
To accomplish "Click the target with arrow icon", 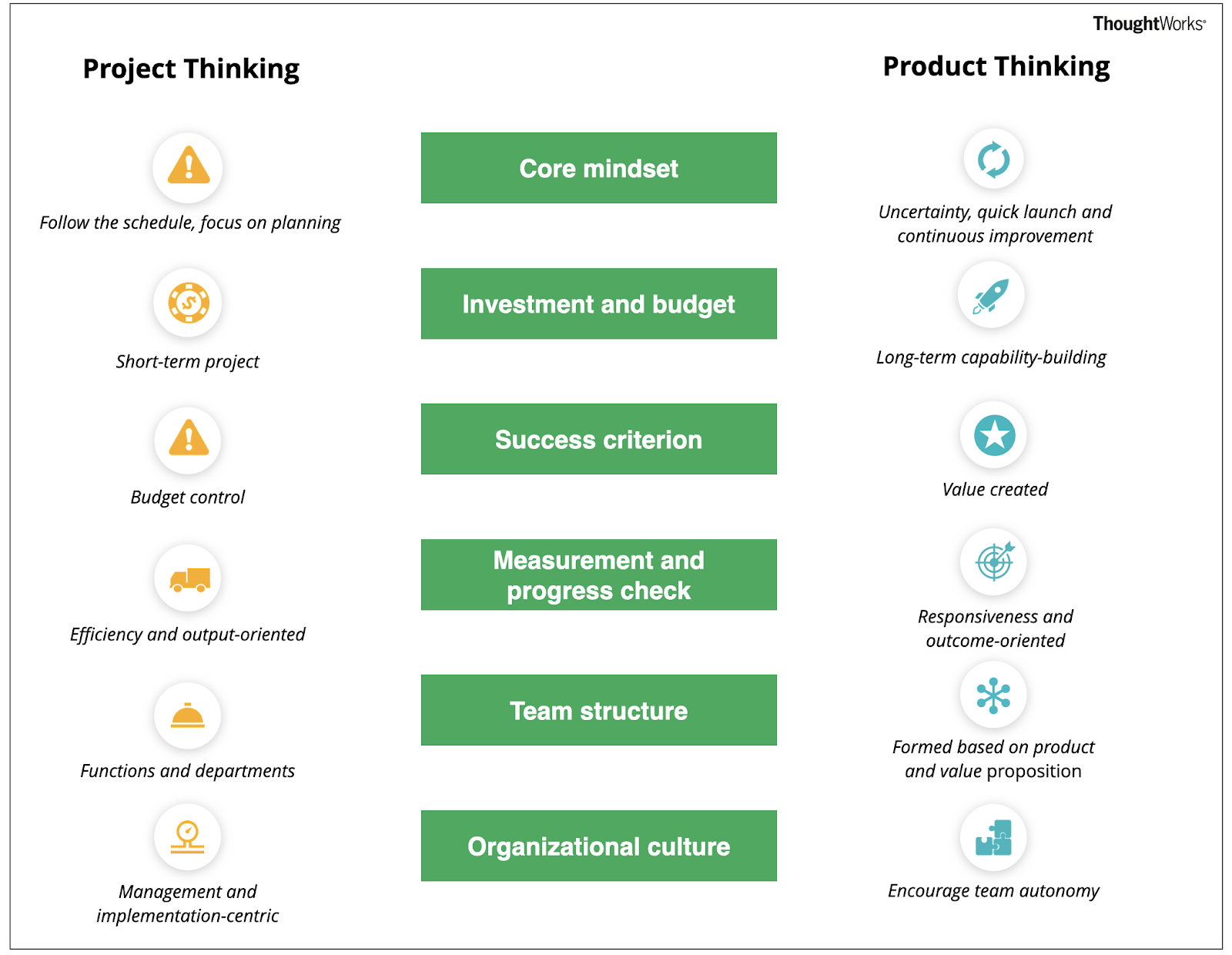I will click(x=994, y=561).
